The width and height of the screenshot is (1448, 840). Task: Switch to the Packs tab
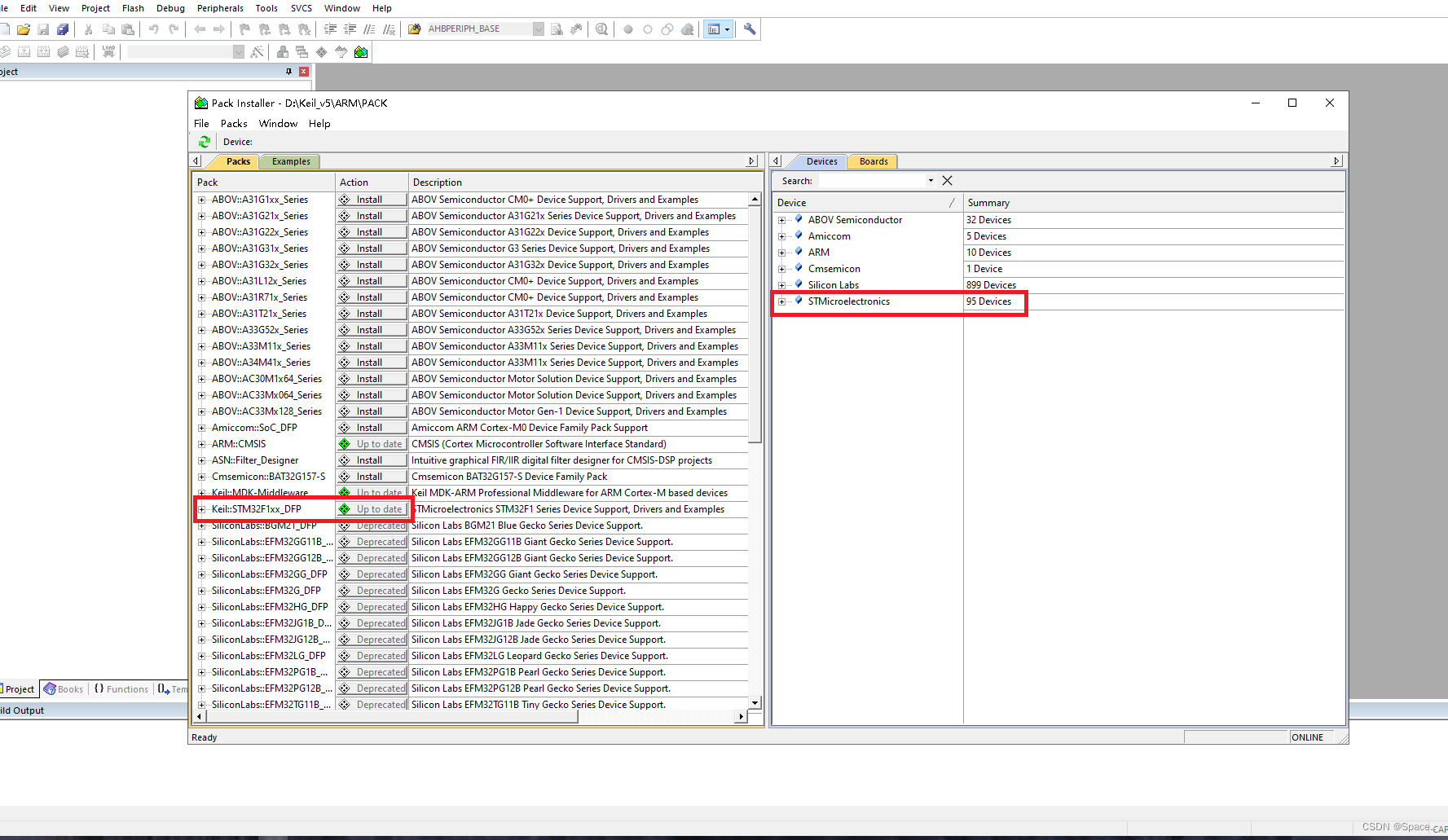pos(238,161)
